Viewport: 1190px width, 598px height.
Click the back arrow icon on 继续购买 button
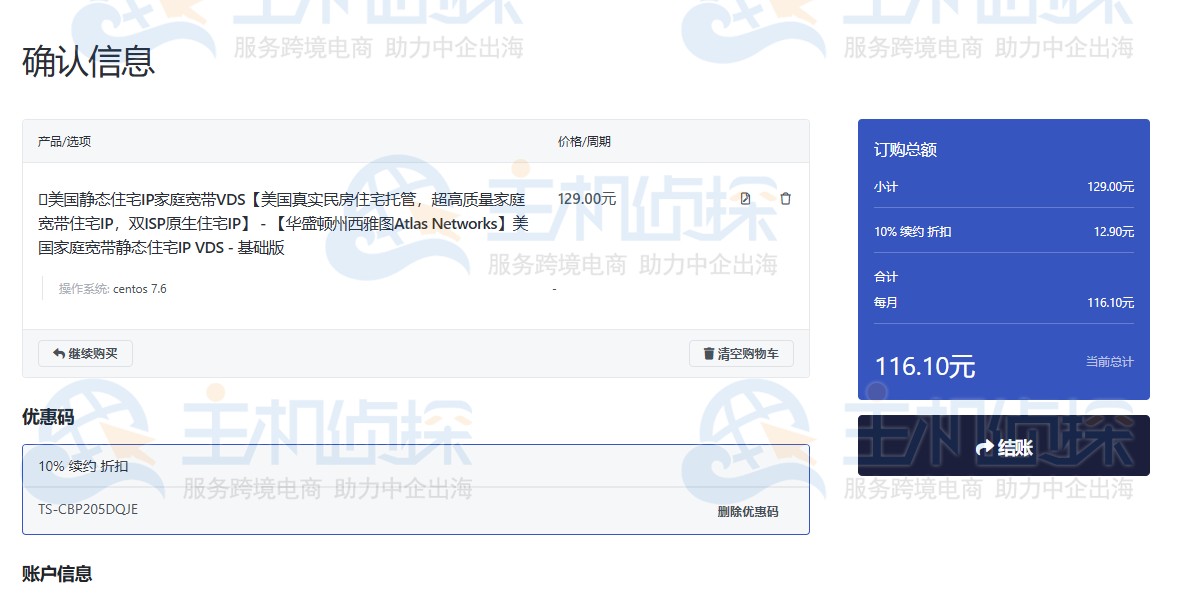(59, 352)
